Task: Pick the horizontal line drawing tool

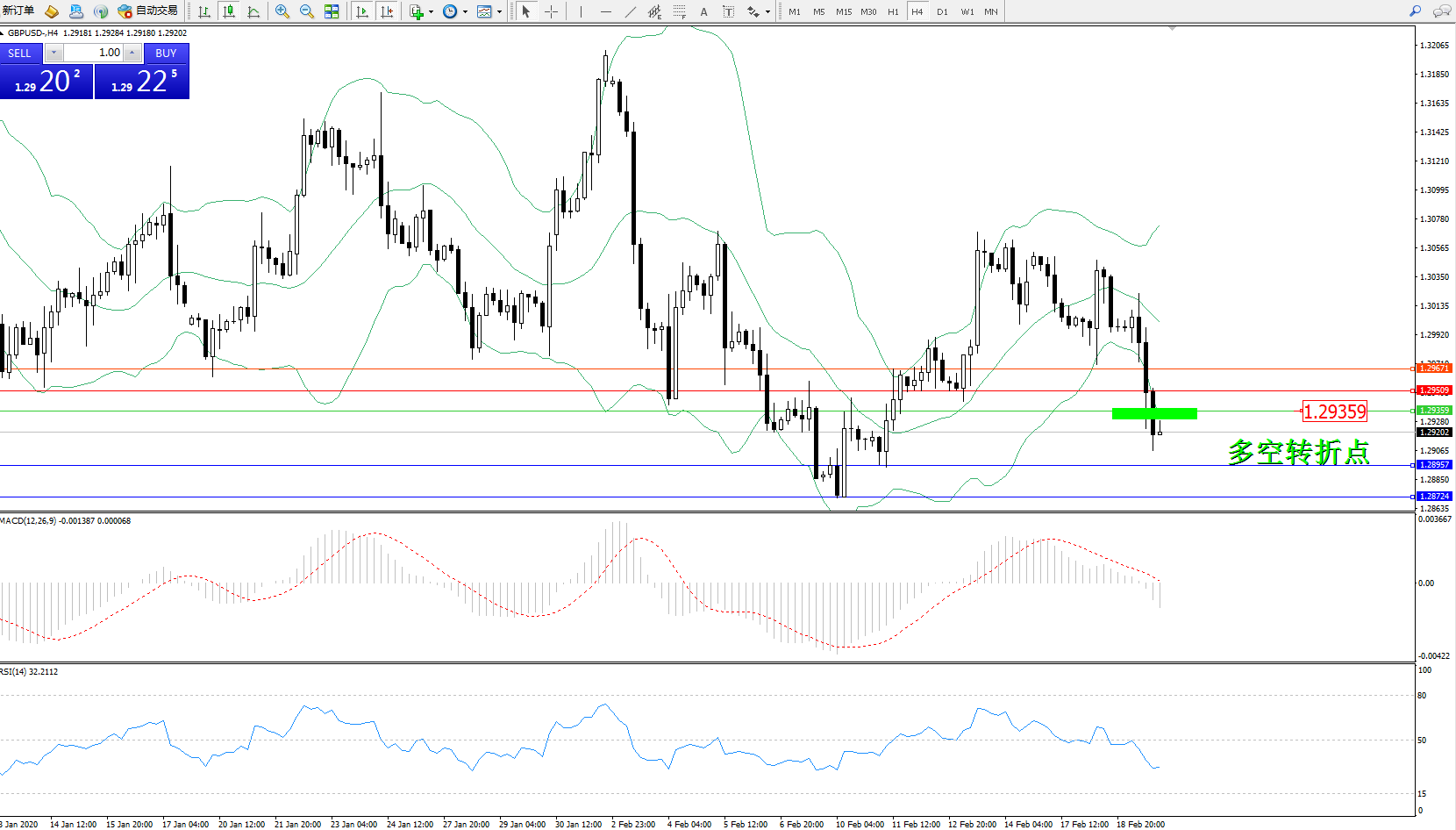Action: pos(606,11)
